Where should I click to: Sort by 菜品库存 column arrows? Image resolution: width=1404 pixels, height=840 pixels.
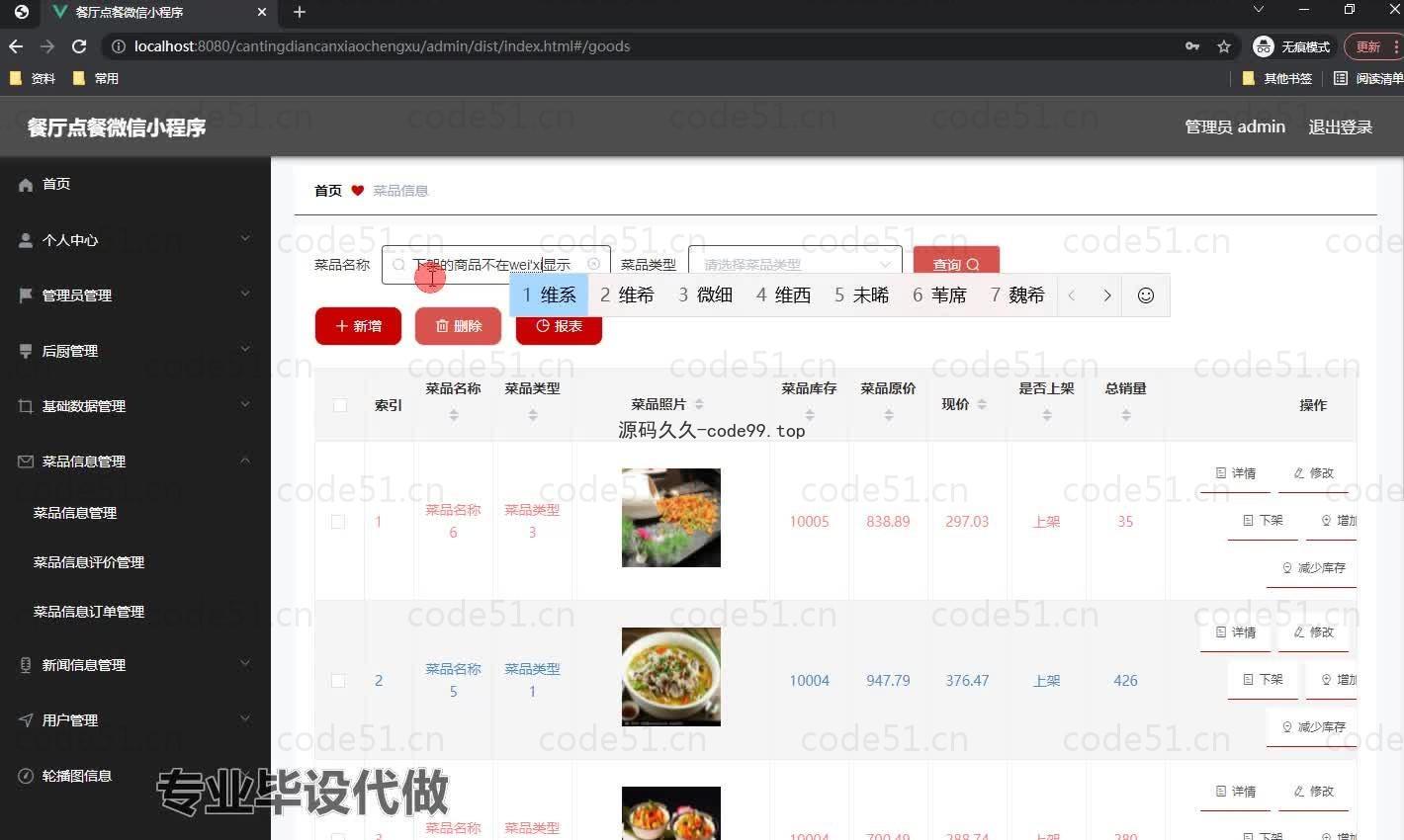810,415
